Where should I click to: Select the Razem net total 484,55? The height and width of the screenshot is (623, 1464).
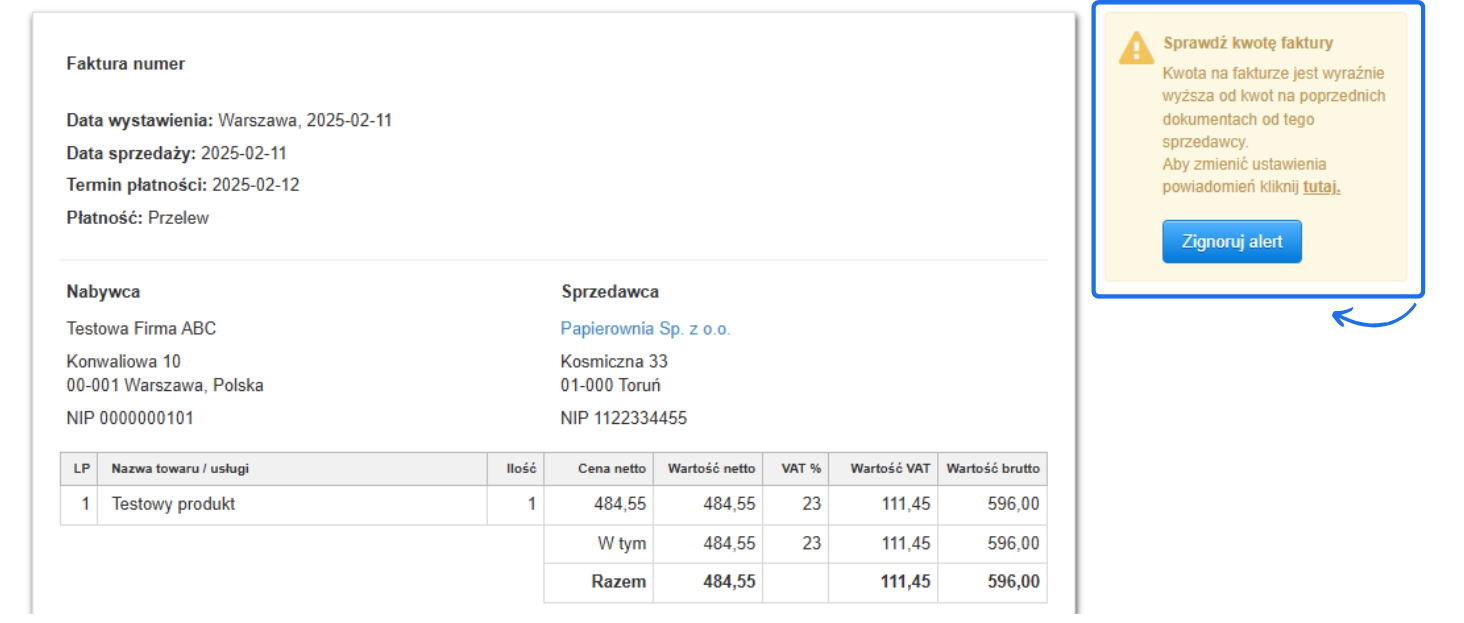(729, 582)
